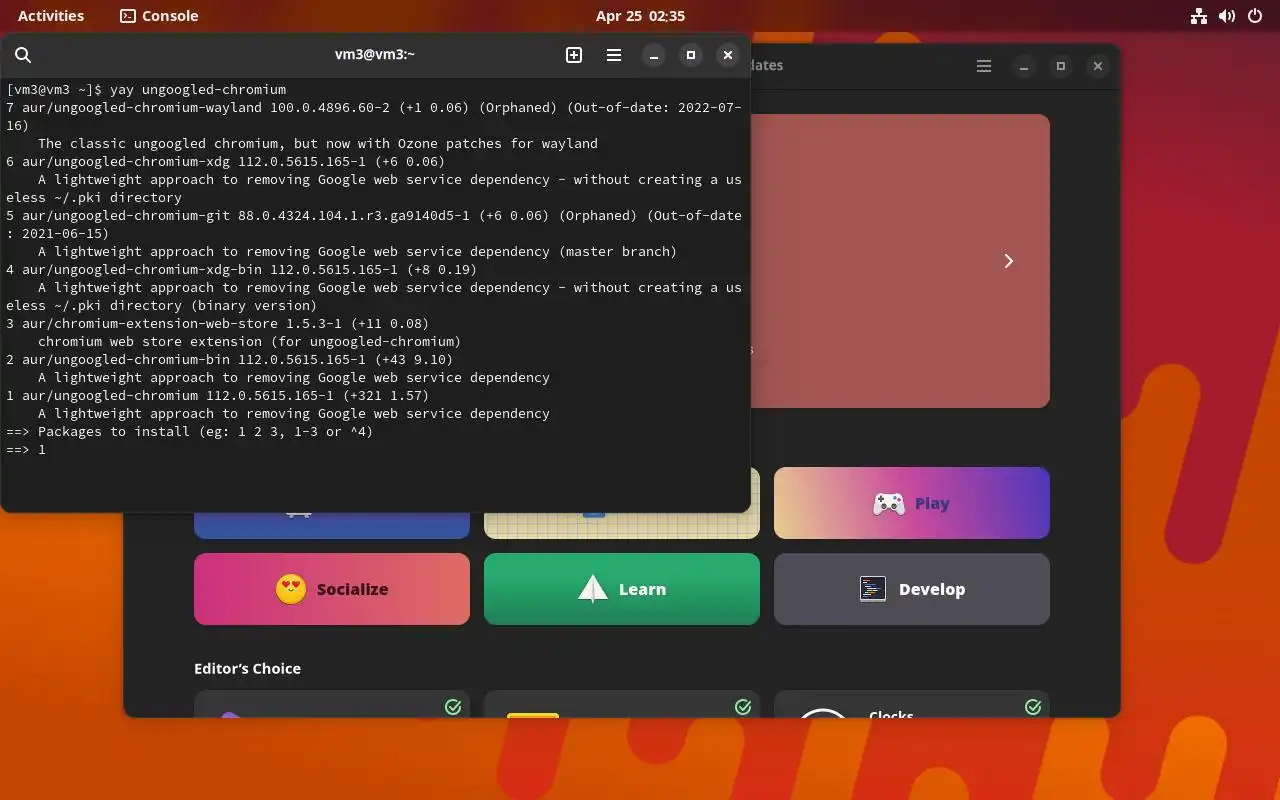Click 'Editor's Choice' heading in Software
This screenshot has height=800, width=1280.
coord(247,668)
